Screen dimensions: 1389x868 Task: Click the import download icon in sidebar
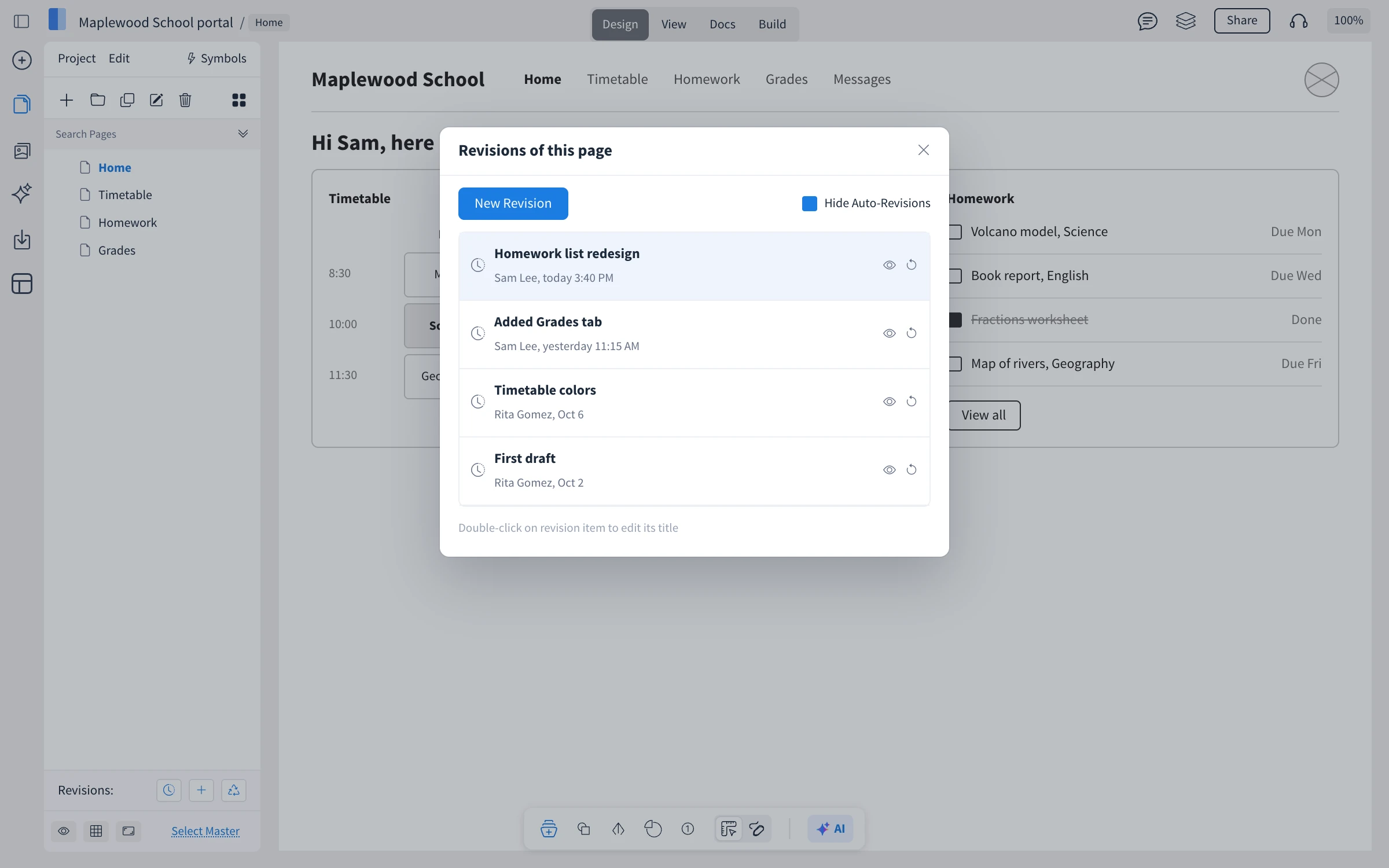tap(22, 240)
